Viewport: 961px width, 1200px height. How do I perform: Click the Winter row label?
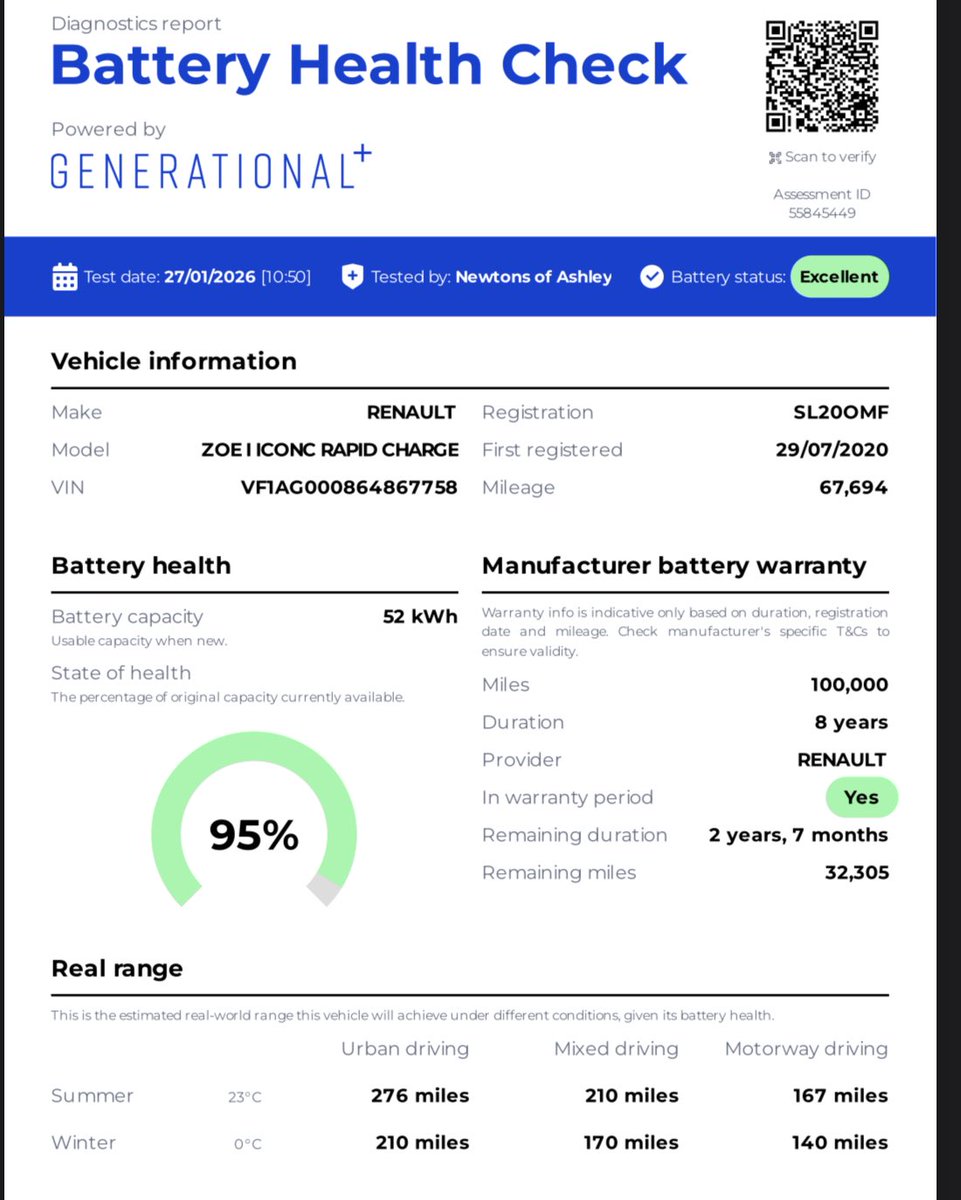pyautogui.click(x=83, y=1142)
